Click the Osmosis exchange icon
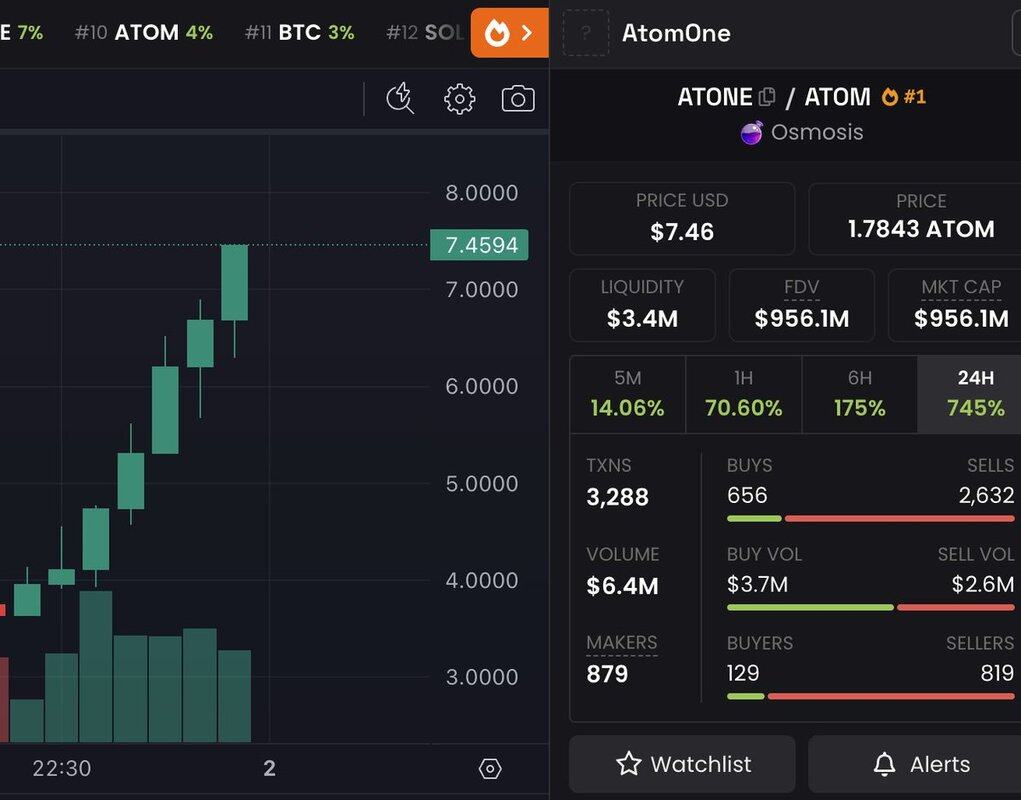Screen dimensions: 1021x800 [x=752, y=132]
